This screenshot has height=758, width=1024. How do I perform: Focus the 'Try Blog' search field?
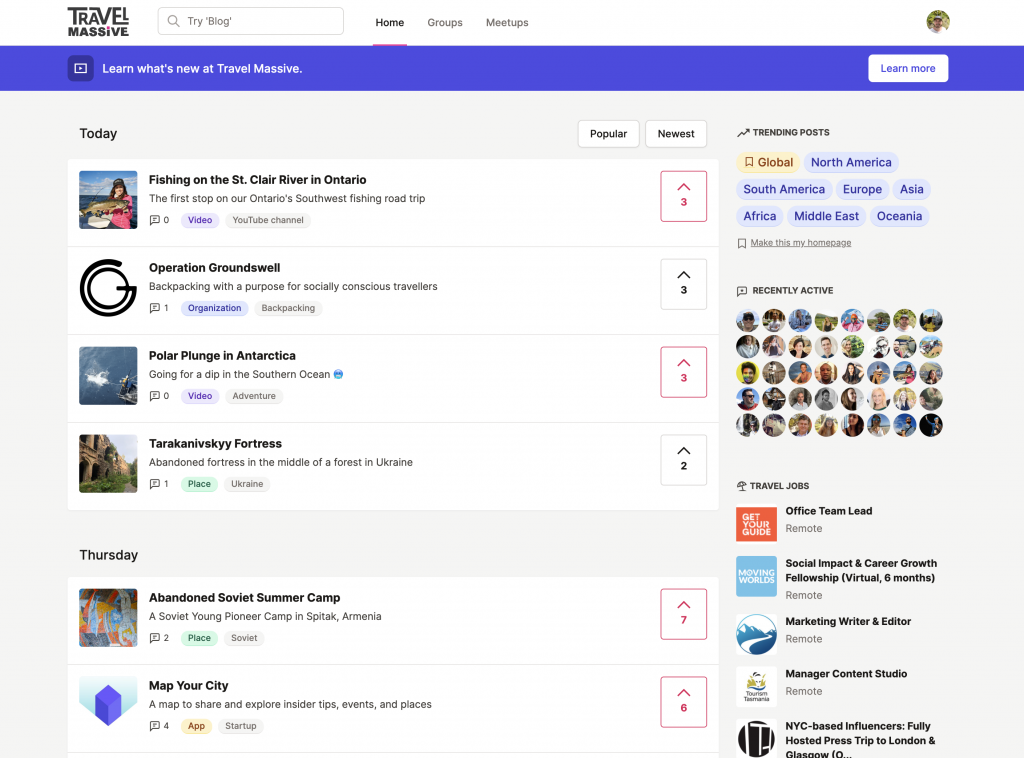[x=250, y=21]
